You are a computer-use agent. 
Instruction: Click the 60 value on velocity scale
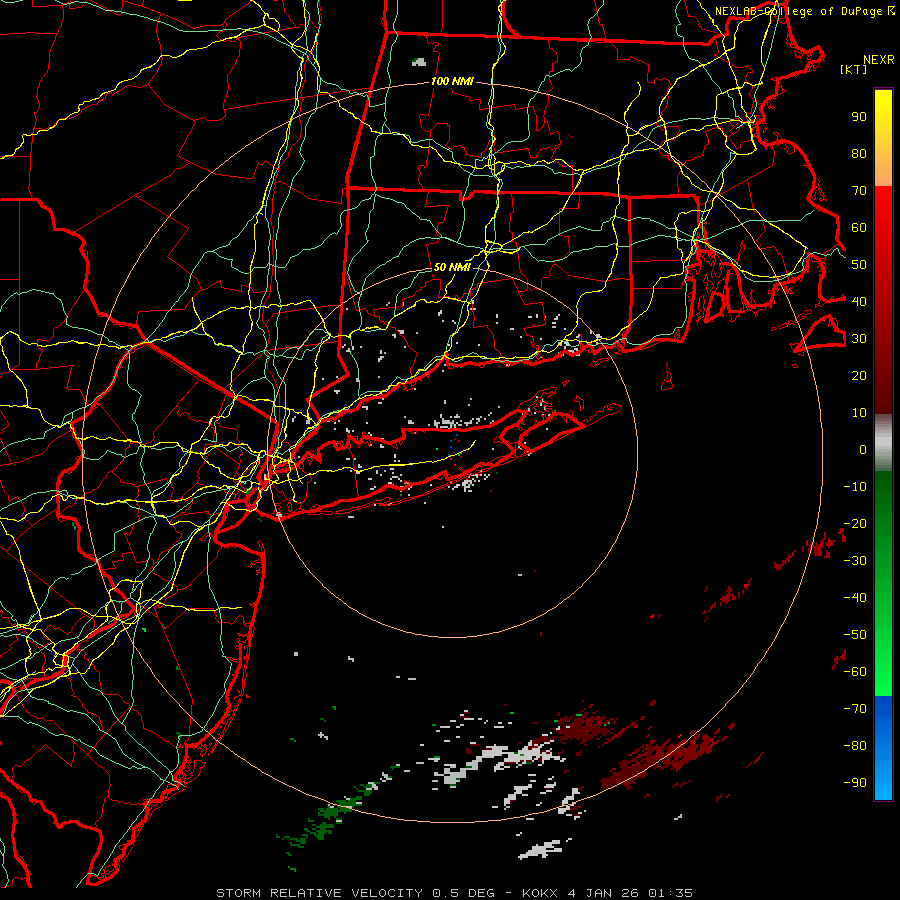859,228
